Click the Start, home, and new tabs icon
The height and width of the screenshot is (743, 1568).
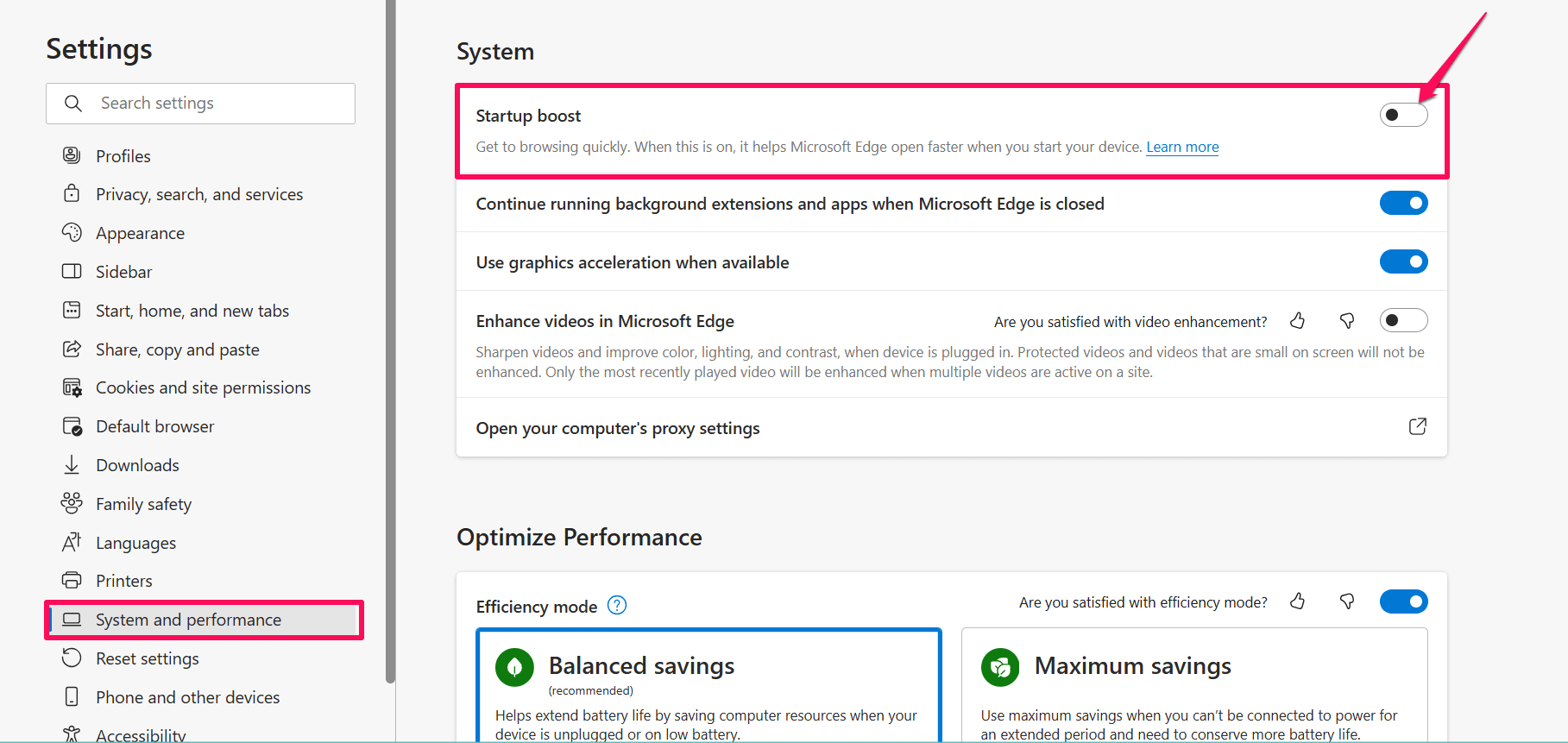click(72, 310)
